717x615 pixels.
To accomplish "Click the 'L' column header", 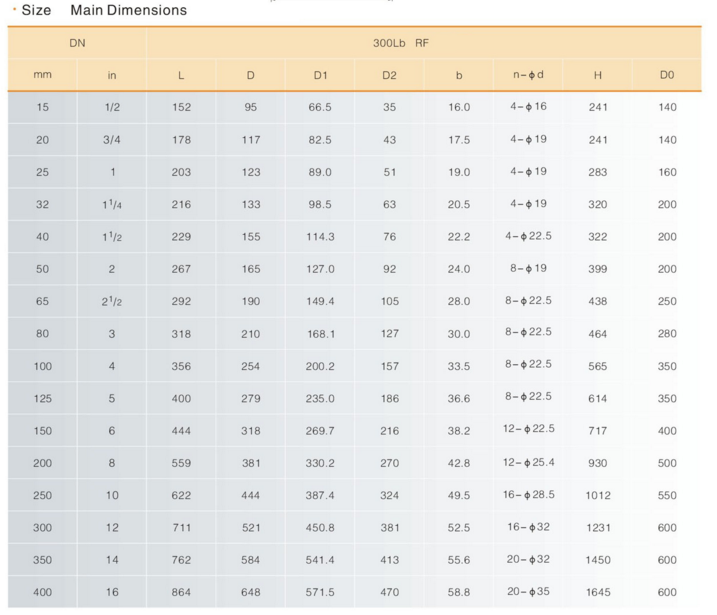I will [x=181, y=75].
